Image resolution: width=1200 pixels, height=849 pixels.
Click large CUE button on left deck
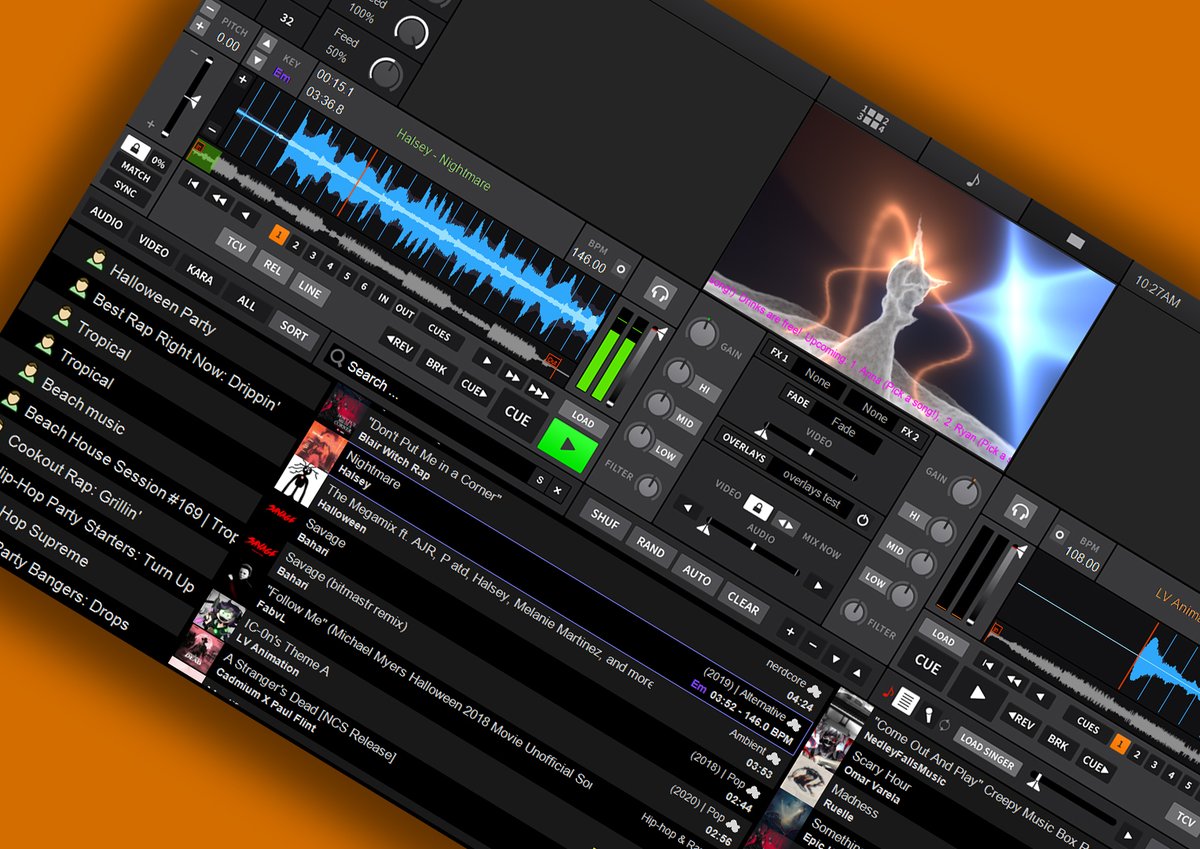[x=517, y=417]
